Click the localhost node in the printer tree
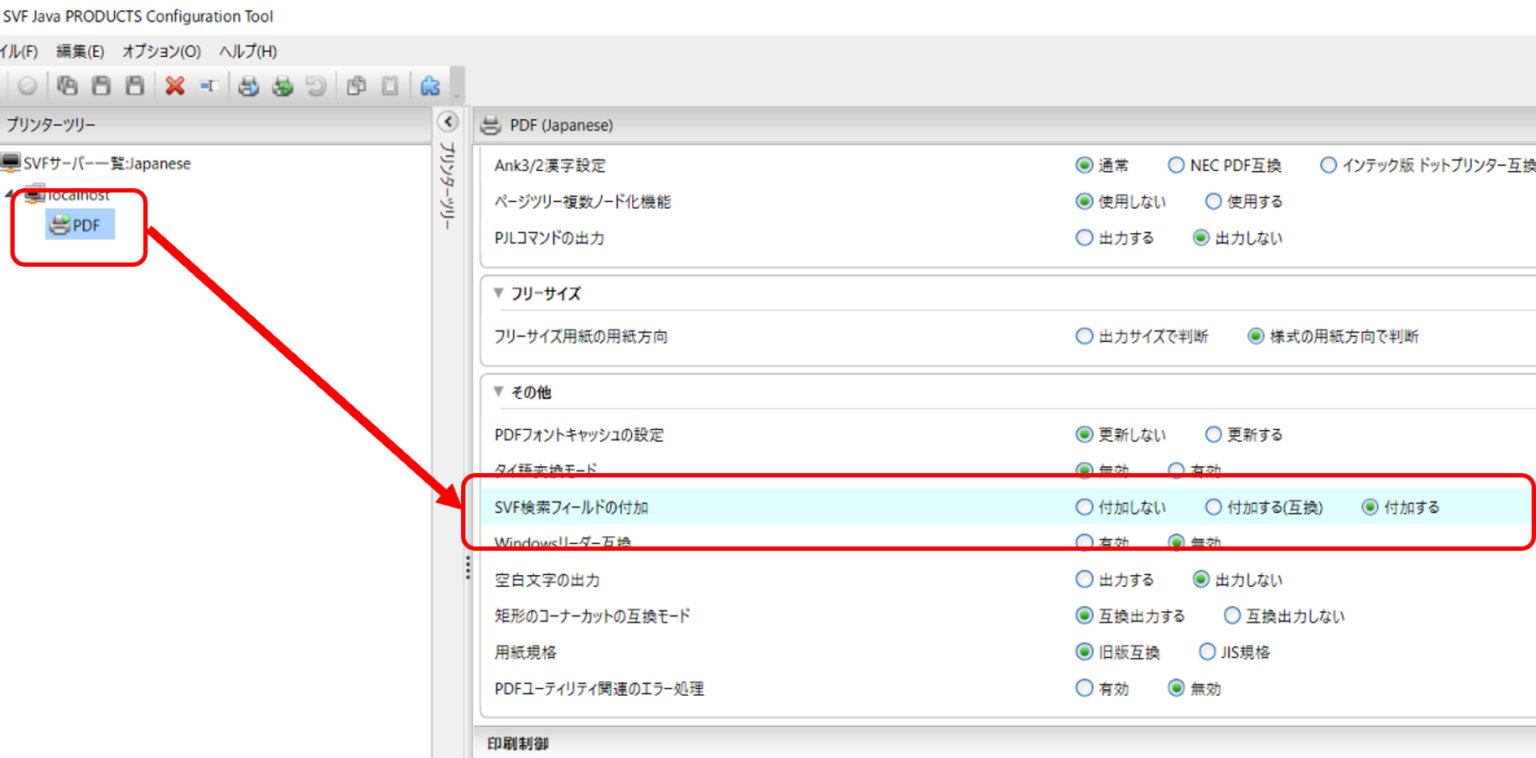Image resolution: width=1536 pixels, height=758 pixels. click(76, 195)
